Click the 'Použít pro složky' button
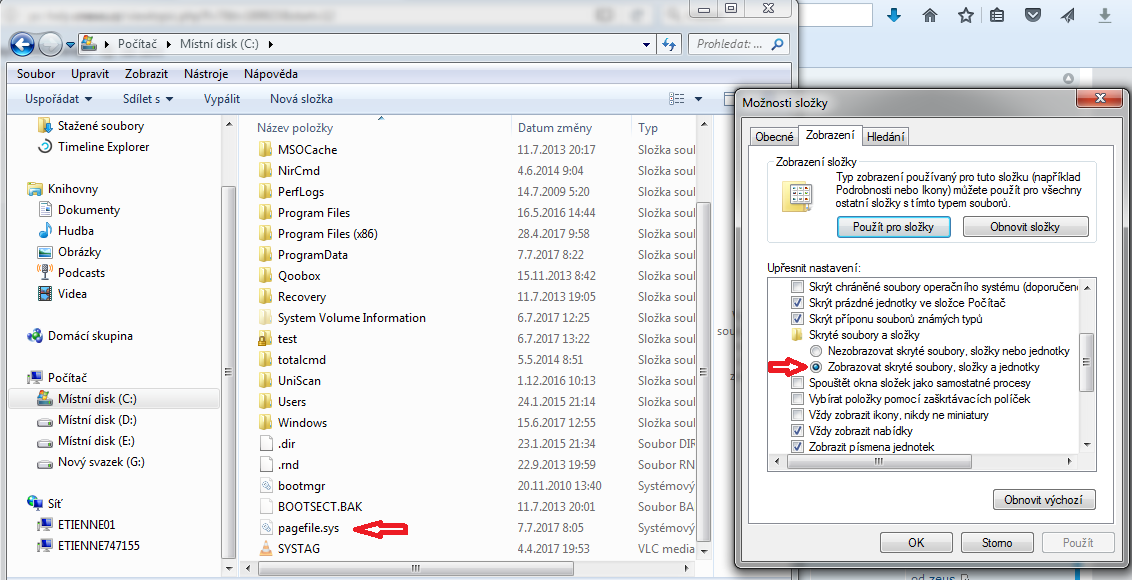This screenshot has height=580, width=1132. tap(893, 227)
